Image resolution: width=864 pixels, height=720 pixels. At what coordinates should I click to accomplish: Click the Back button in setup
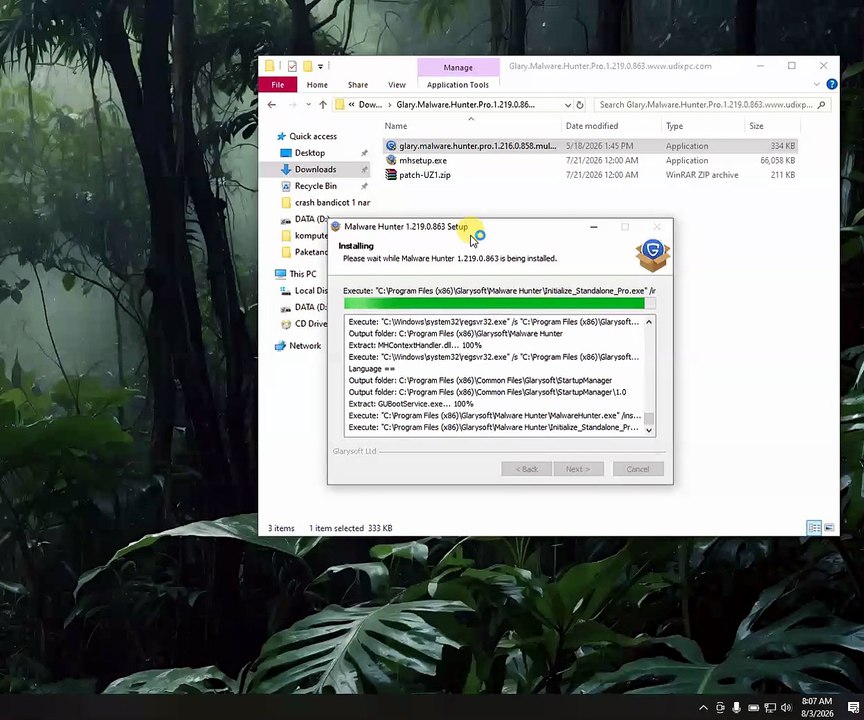click(x=526, y=469)
